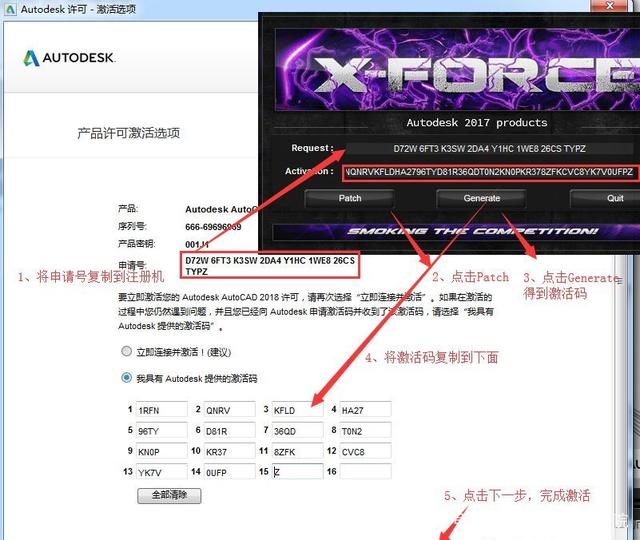This screenshot has width=640, height=540.
Task: Click the Autodesk title bar app icon
Action: pyautogui.click(x=10, y=9)
